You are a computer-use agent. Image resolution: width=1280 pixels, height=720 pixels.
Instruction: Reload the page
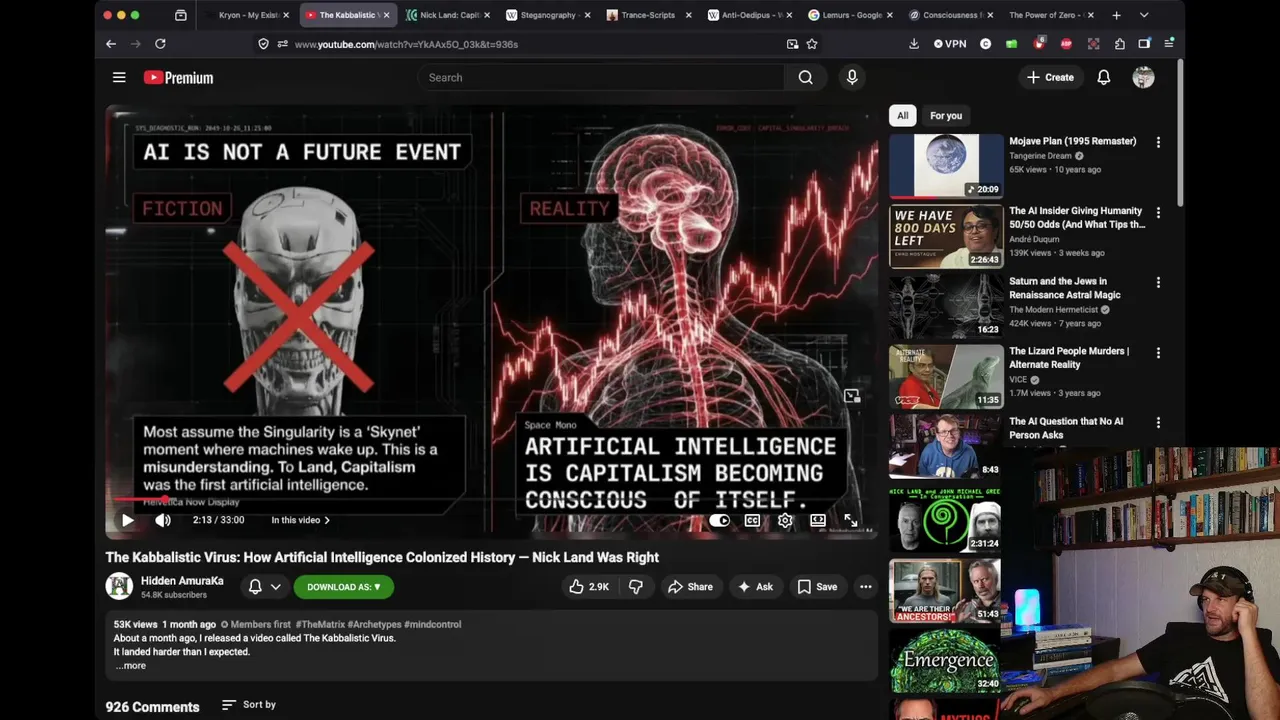pos(160,44)
